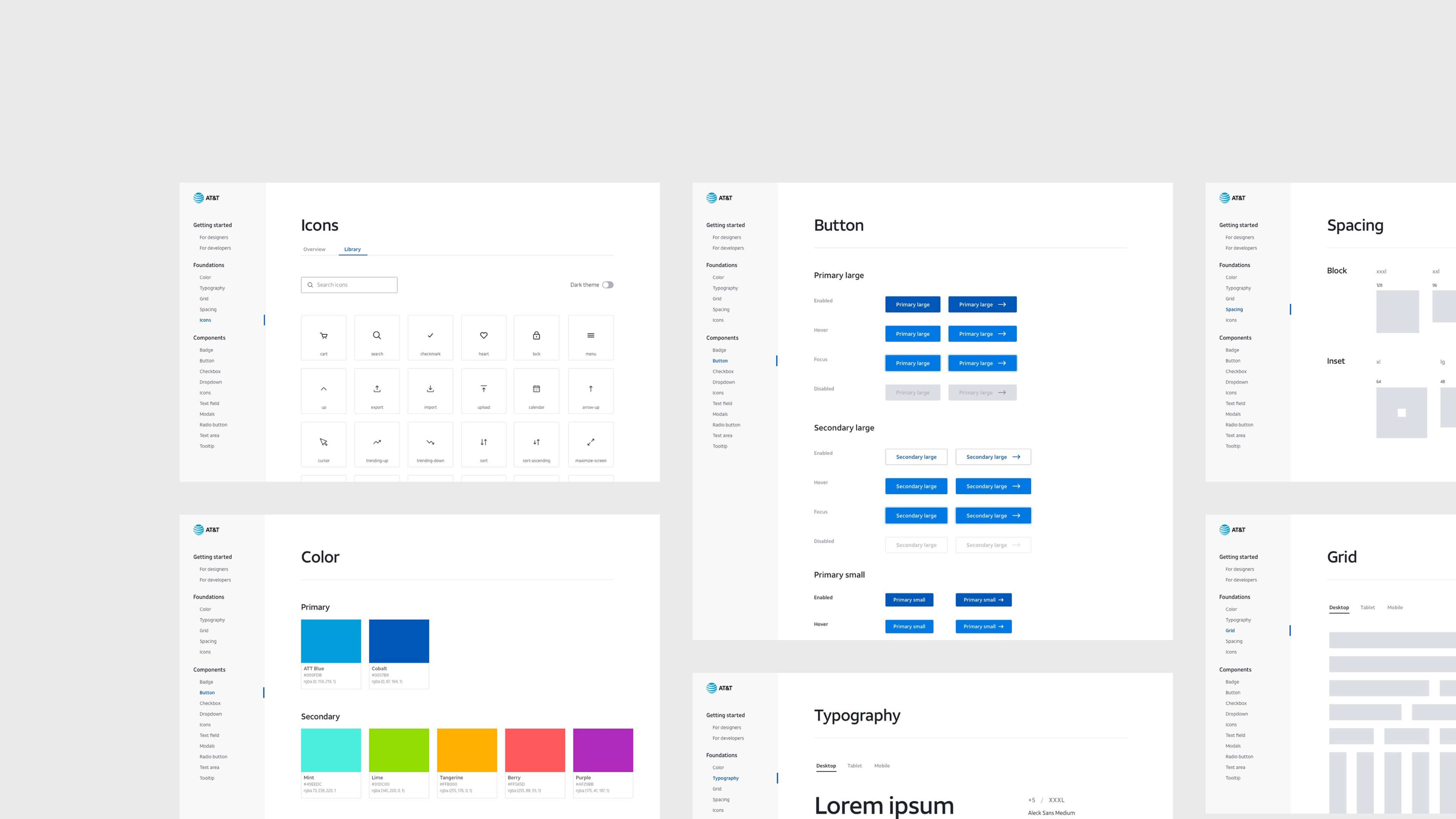The image size is (1456, 819).
Task: Select the menu icon tile
Action: click(591, 337)
